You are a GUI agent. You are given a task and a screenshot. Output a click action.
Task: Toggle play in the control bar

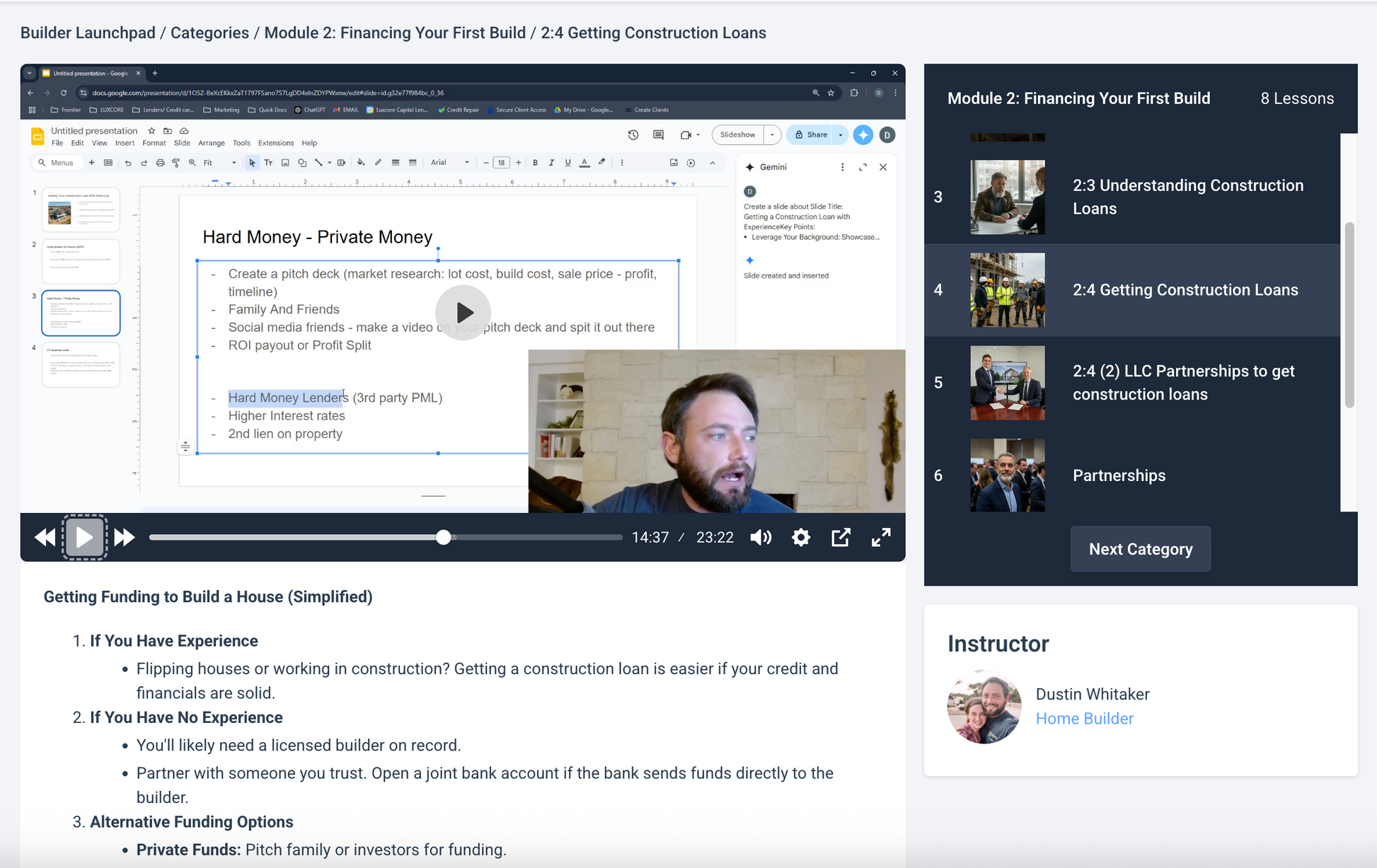(x=84, y=538)
